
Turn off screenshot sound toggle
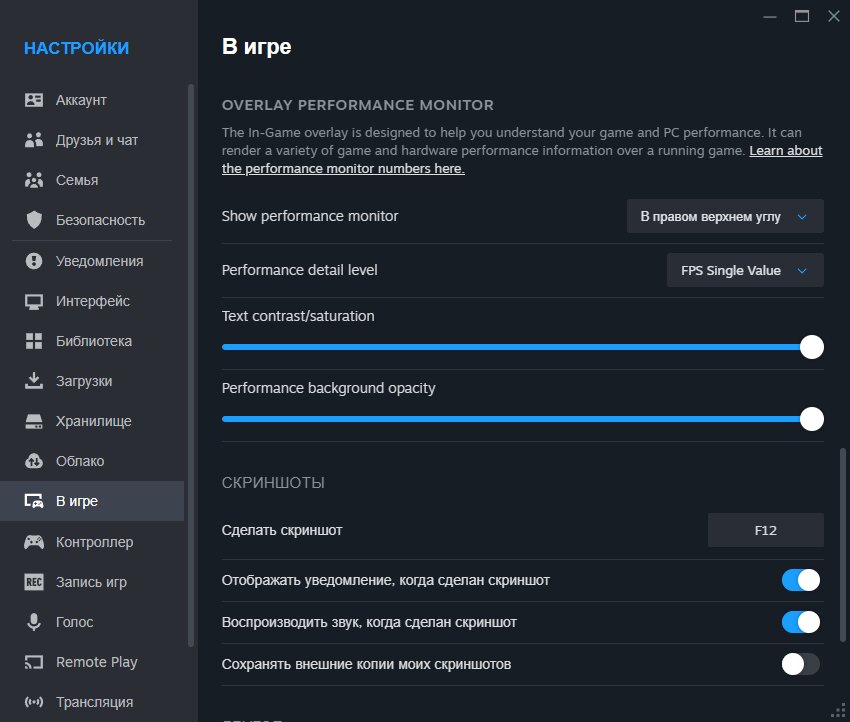pyautogui.click(x=800, y=622)
